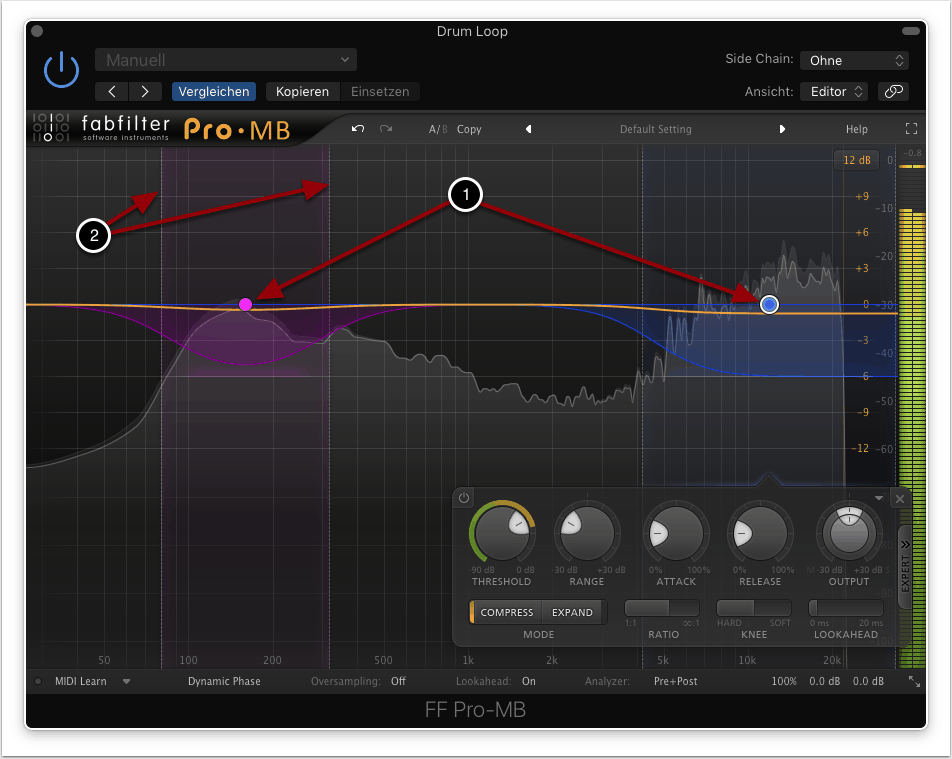Open the Side Chain dropdown

(x=853, y=60)
